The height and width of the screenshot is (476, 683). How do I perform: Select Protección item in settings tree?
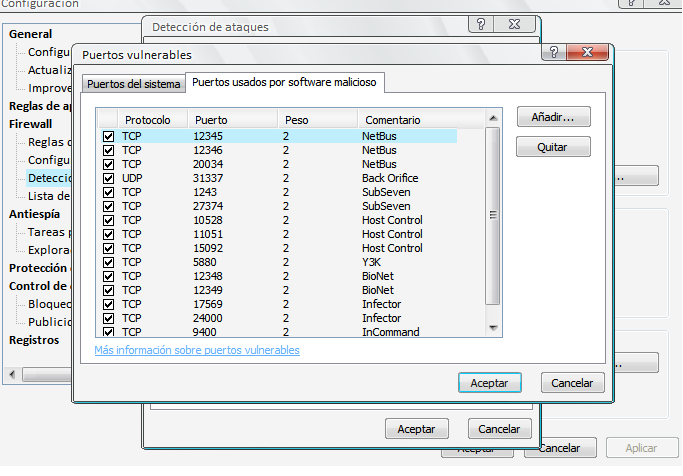point(40,268)
